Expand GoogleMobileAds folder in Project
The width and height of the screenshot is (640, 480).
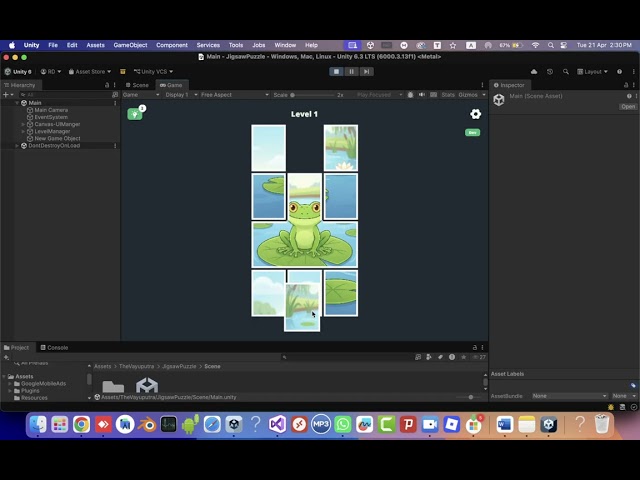coord(10,384)
